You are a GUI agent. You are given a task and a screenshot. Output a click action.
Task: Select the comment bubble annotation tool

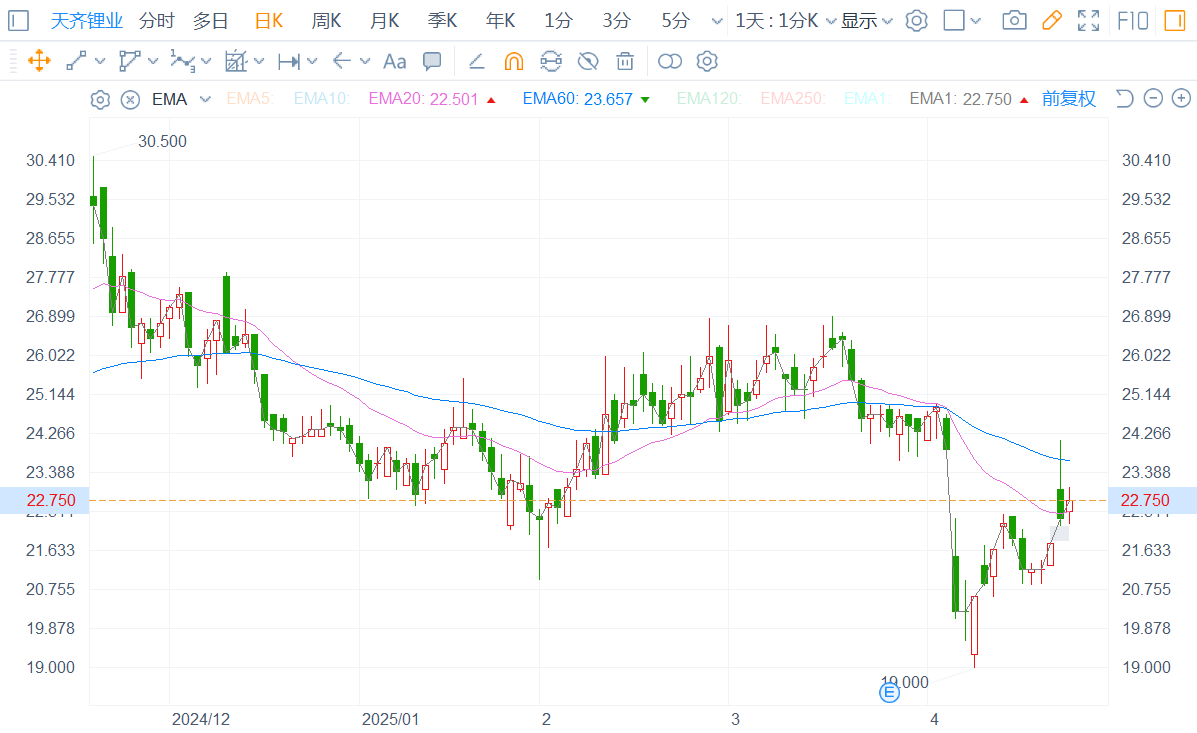pyautogui.click(x=432, y=61)
